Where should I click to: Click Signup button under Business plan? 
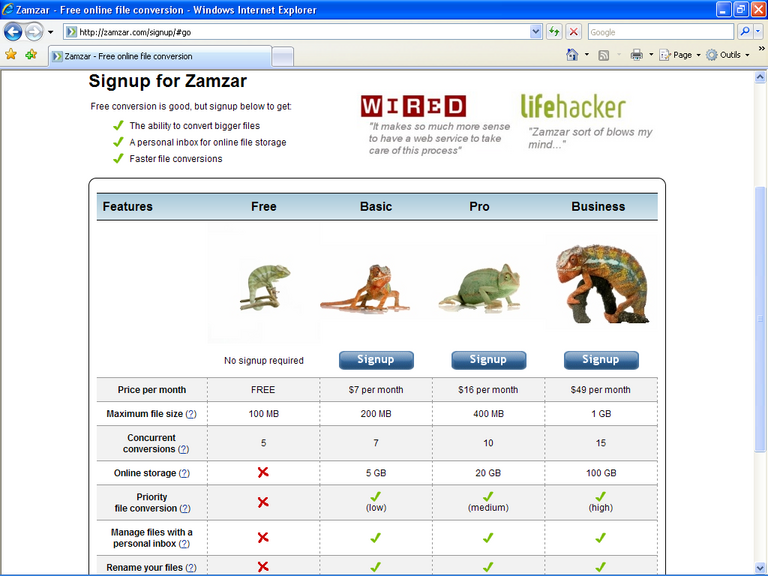[x=601, y=360]
